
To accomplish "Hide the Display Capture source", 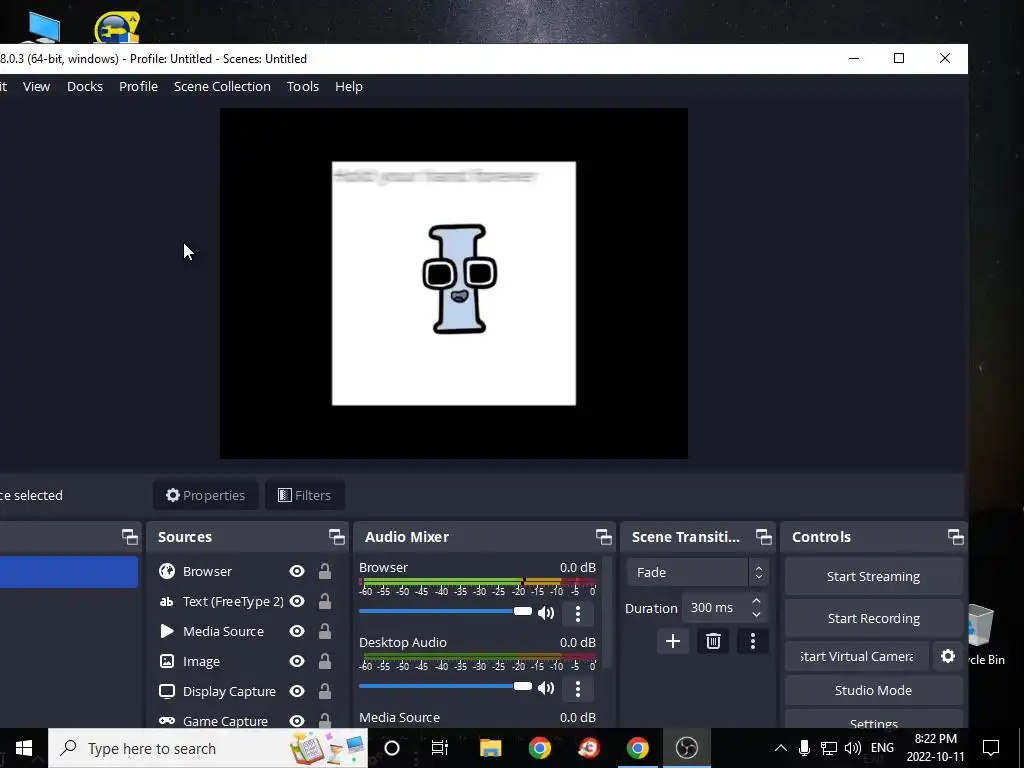I will click(x=297, y=692).
